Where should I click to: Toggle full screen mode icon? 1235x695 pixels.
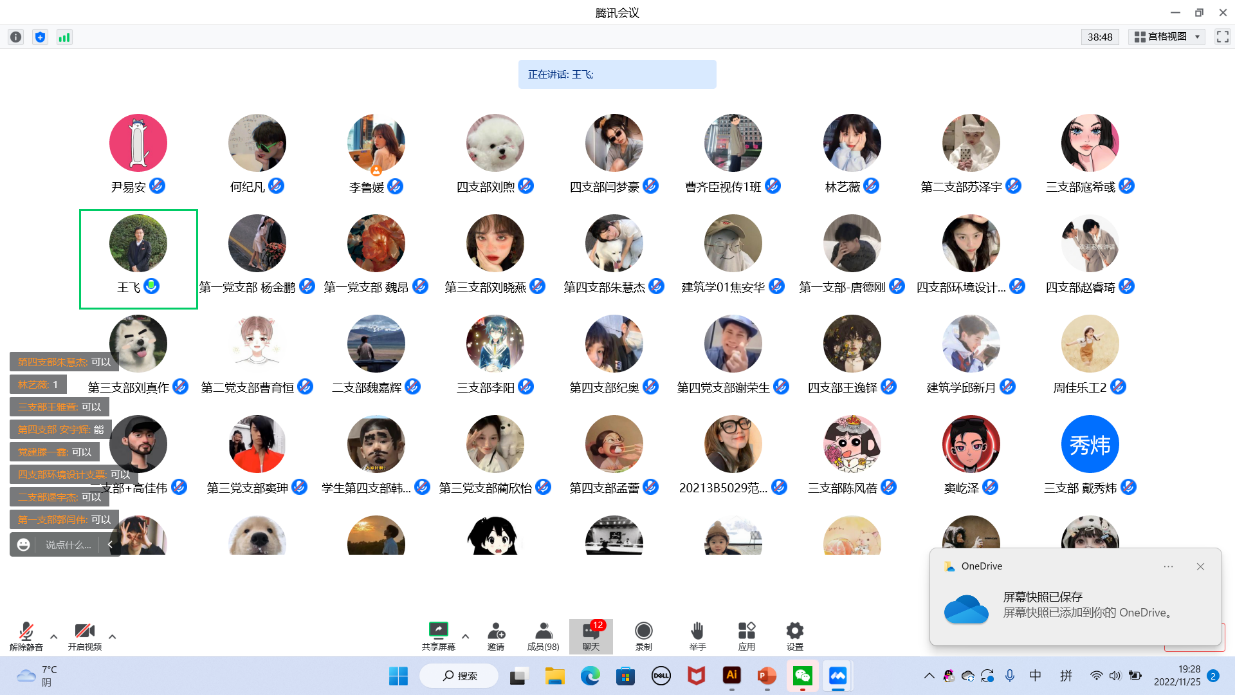tap(1222, 37)
